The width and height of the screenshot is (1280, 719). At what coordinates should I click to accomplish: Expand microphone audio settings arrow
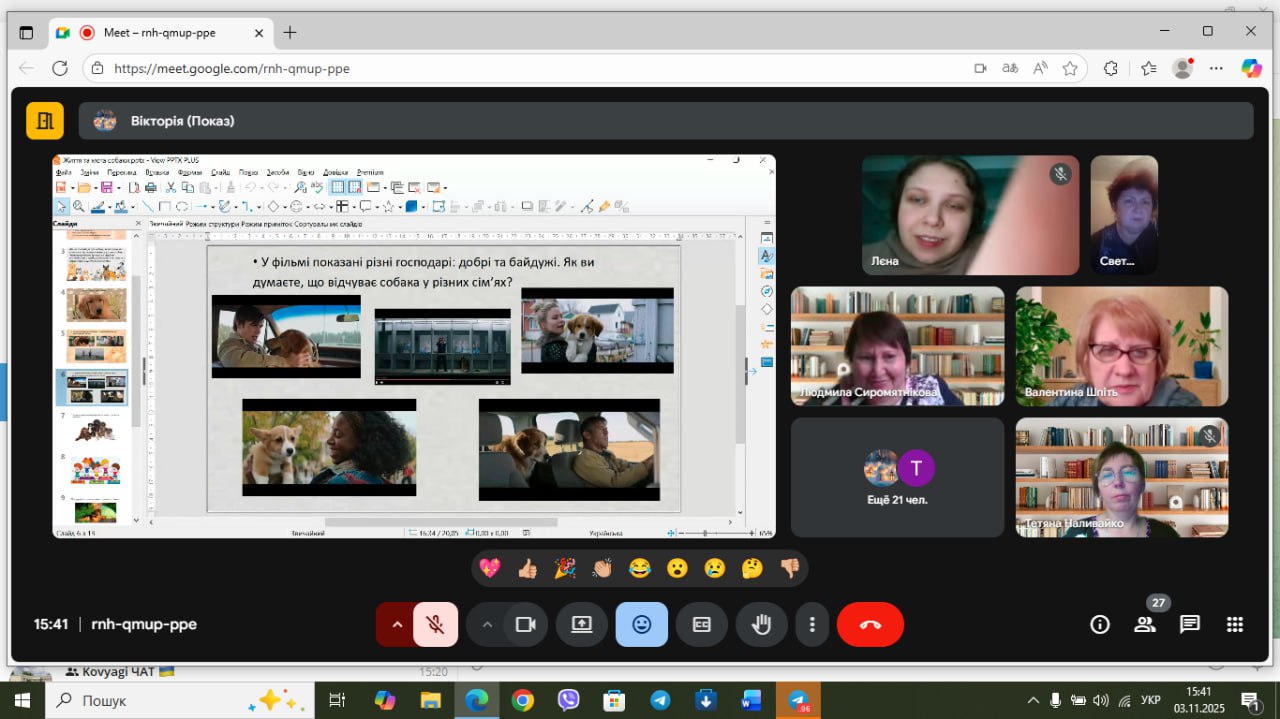tap(397, 625)
